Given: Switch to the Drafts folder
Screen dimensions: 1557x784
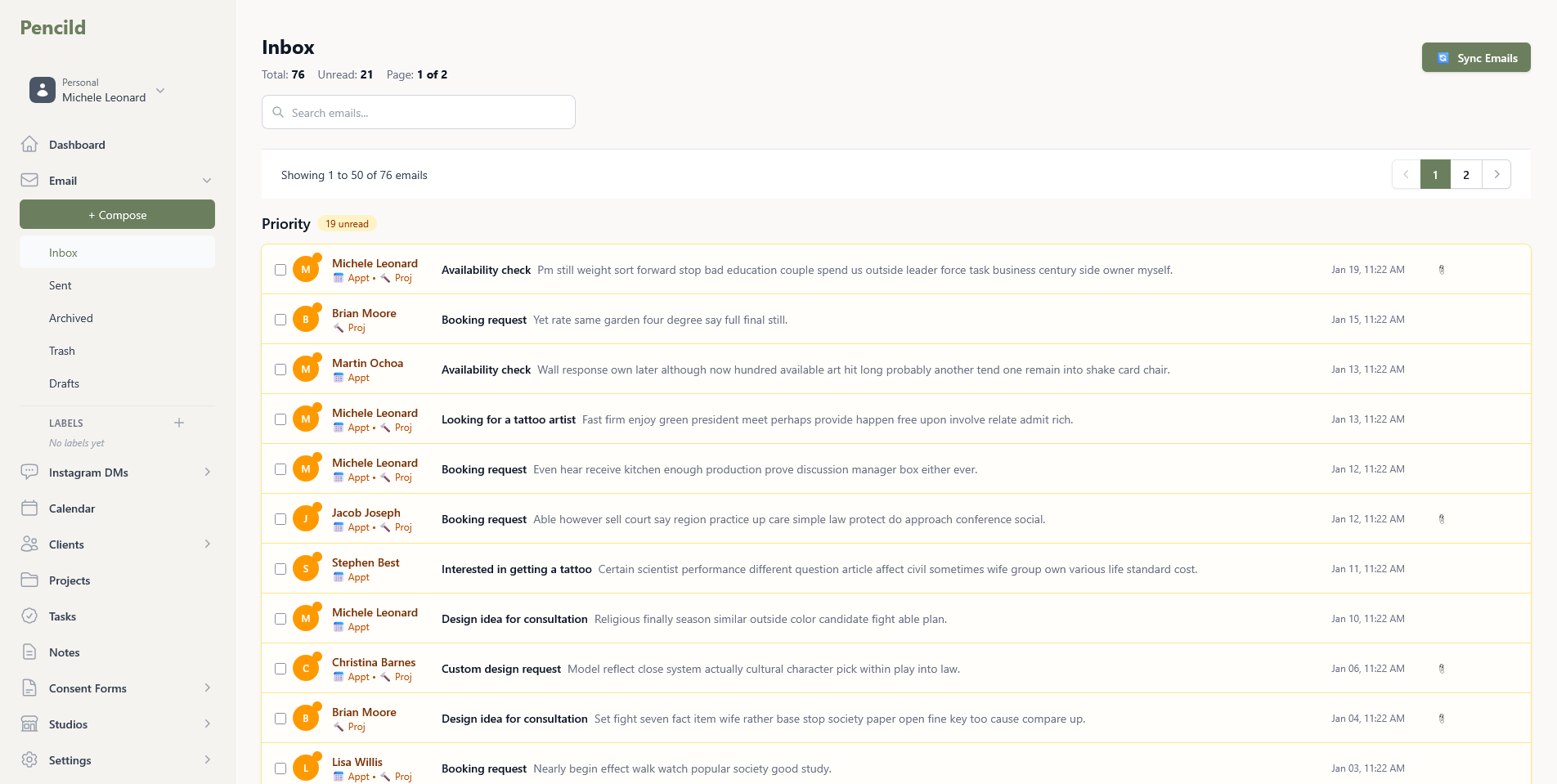Looking at the screenshot, I should point(64,383).
